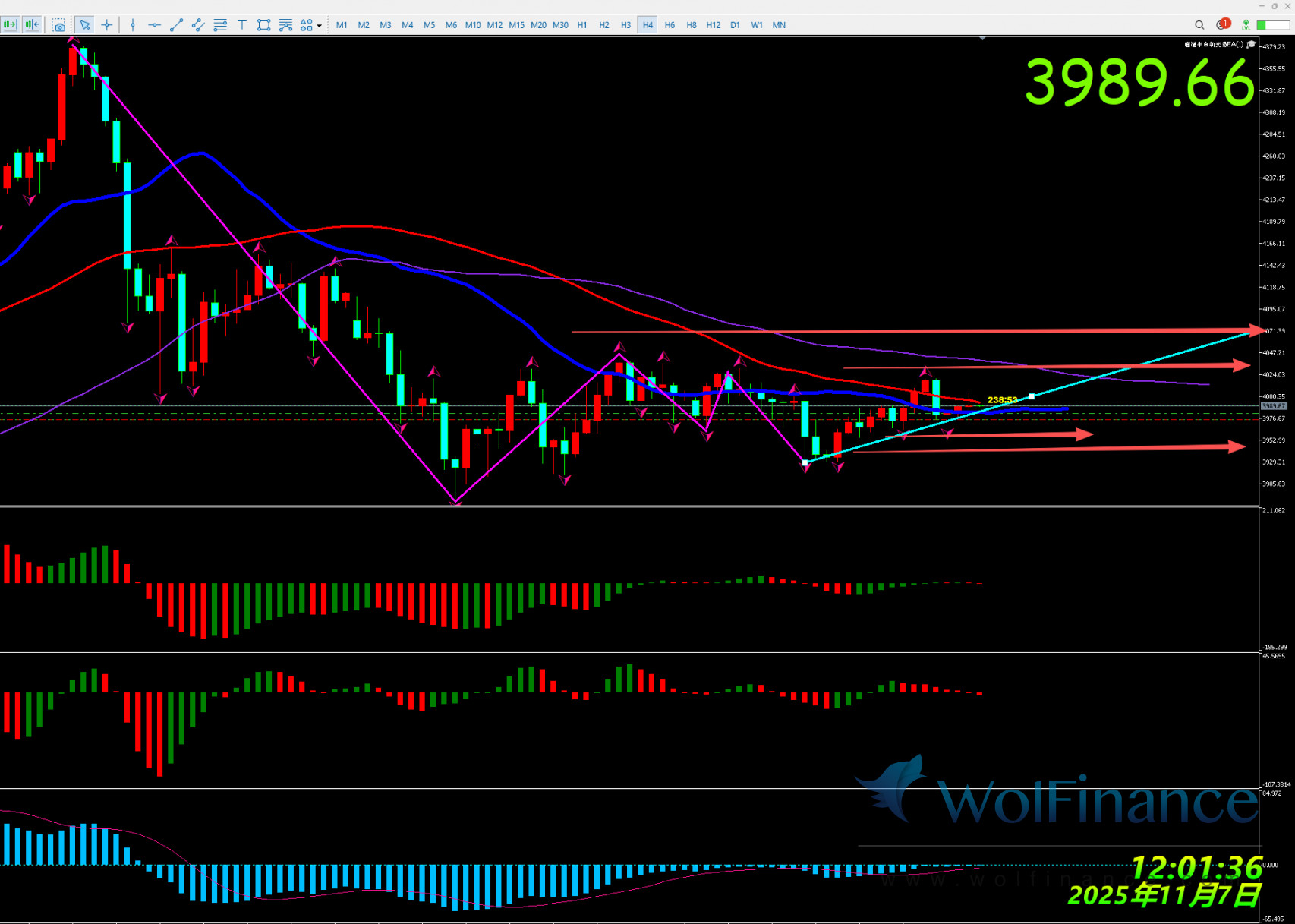This screenshot has width=1295, height=924.
Task: Click the current price label on the price axis
Action: tap(1273, 406)
